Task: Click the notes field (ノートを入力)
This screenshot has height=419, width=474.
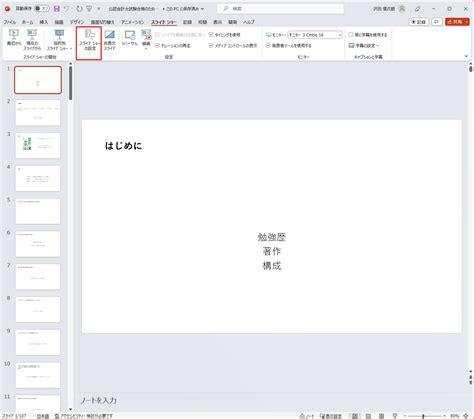Action: coord(99,400)
